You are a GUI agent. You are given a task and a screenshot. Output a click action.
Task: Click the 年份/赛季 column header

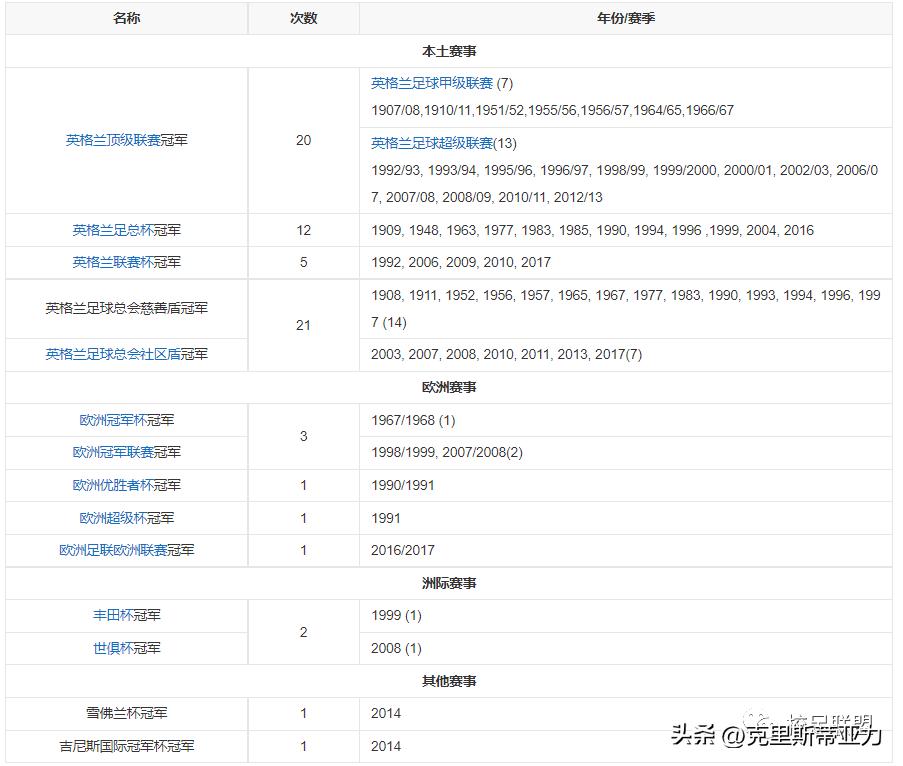point(626,17)
